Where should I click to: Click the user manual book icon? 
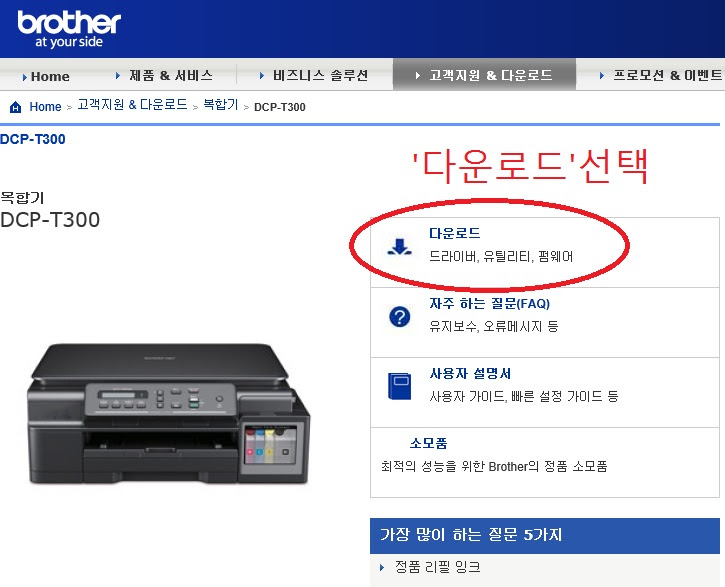pos(399,386)
